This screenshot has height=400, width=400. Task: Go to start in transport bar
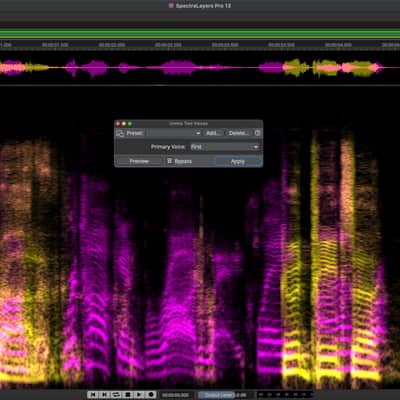[93, 395]
